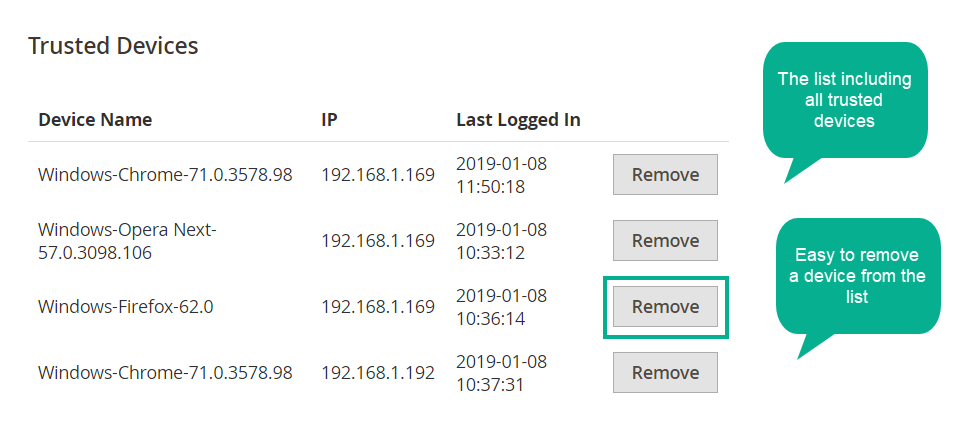Click the Last Logged In column header
Image resolution: width=962 pixels, height=440 pixels.
[518, 120]
